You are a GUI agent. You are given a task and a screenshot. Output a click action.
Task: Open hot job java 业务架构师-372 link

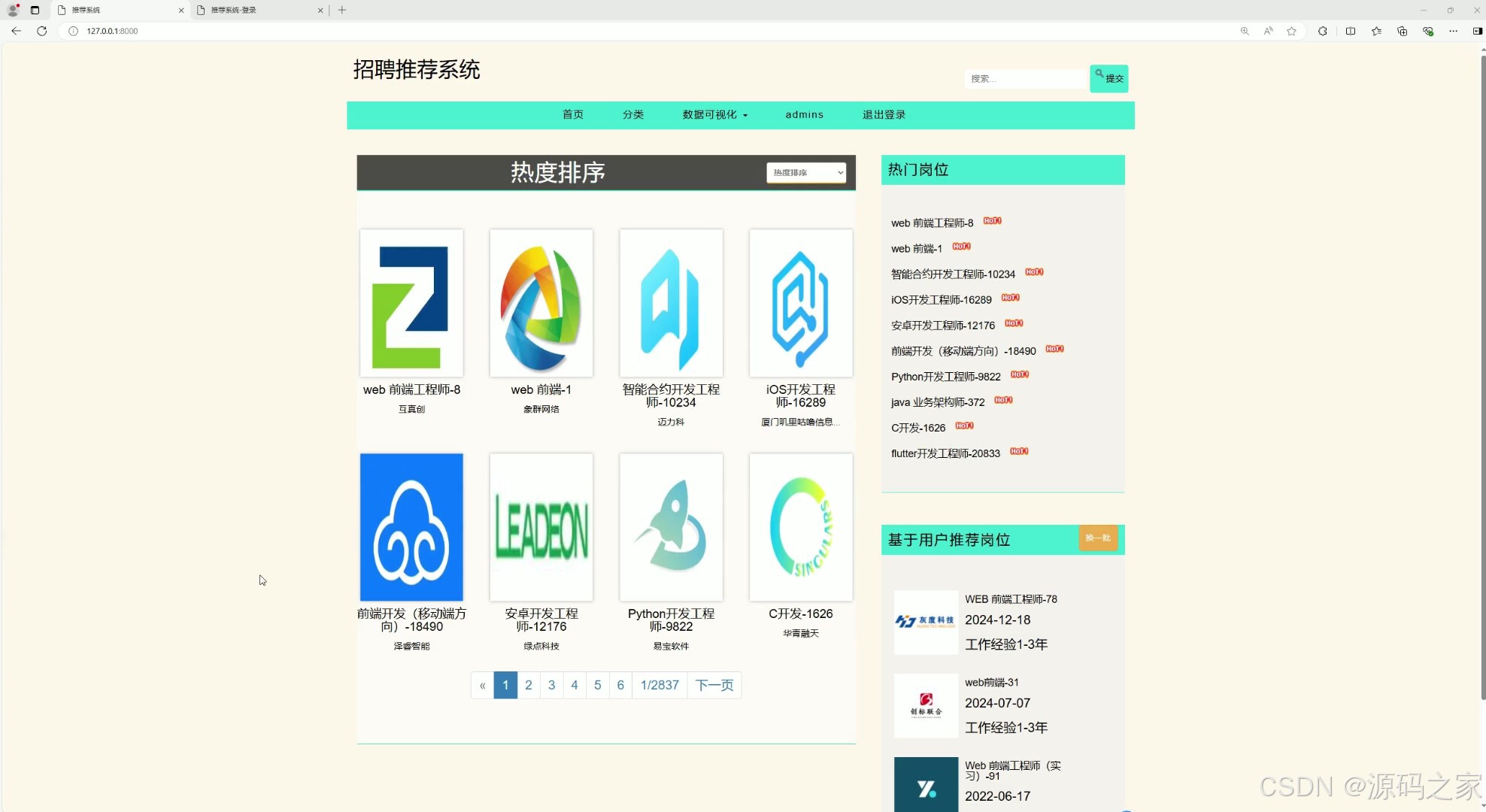click(938, 402)
